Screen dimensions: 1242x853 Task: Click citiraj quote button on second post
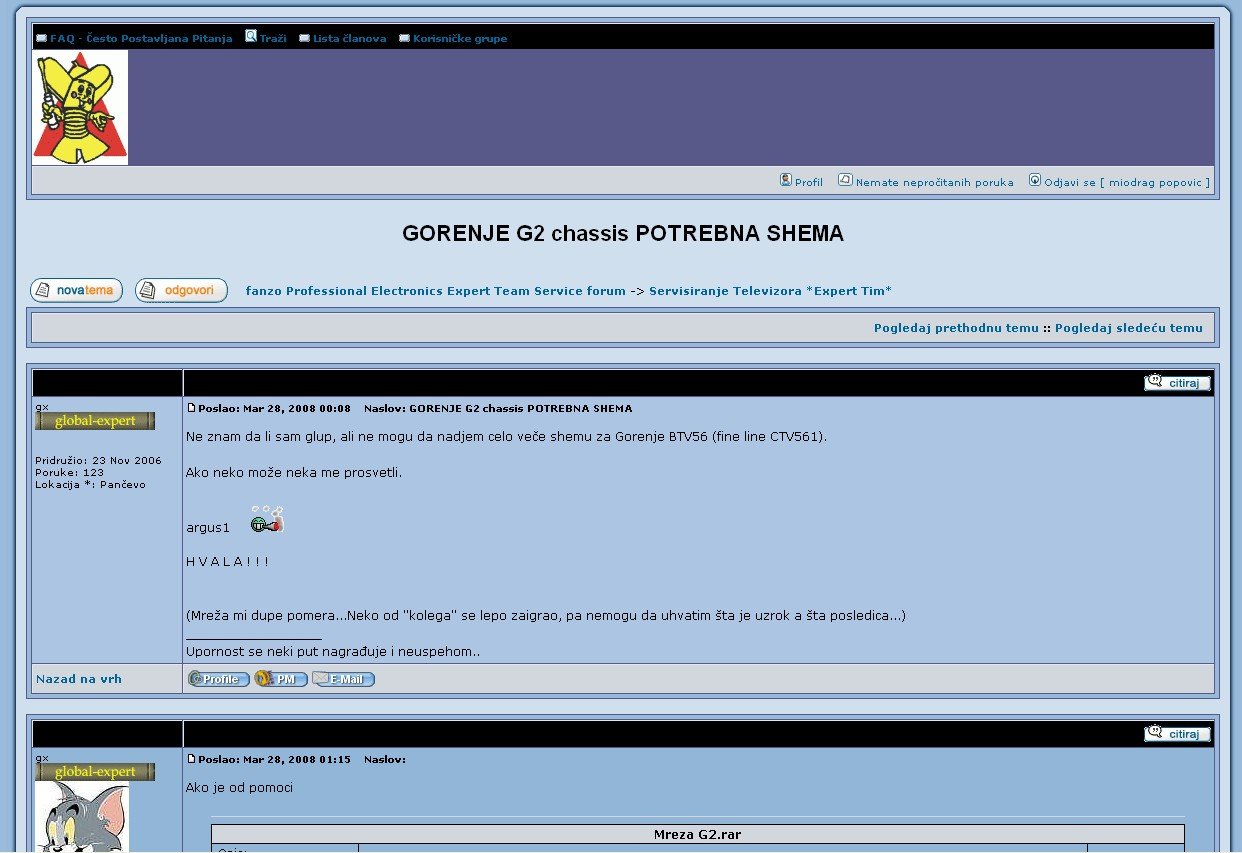click(1177, 734)
